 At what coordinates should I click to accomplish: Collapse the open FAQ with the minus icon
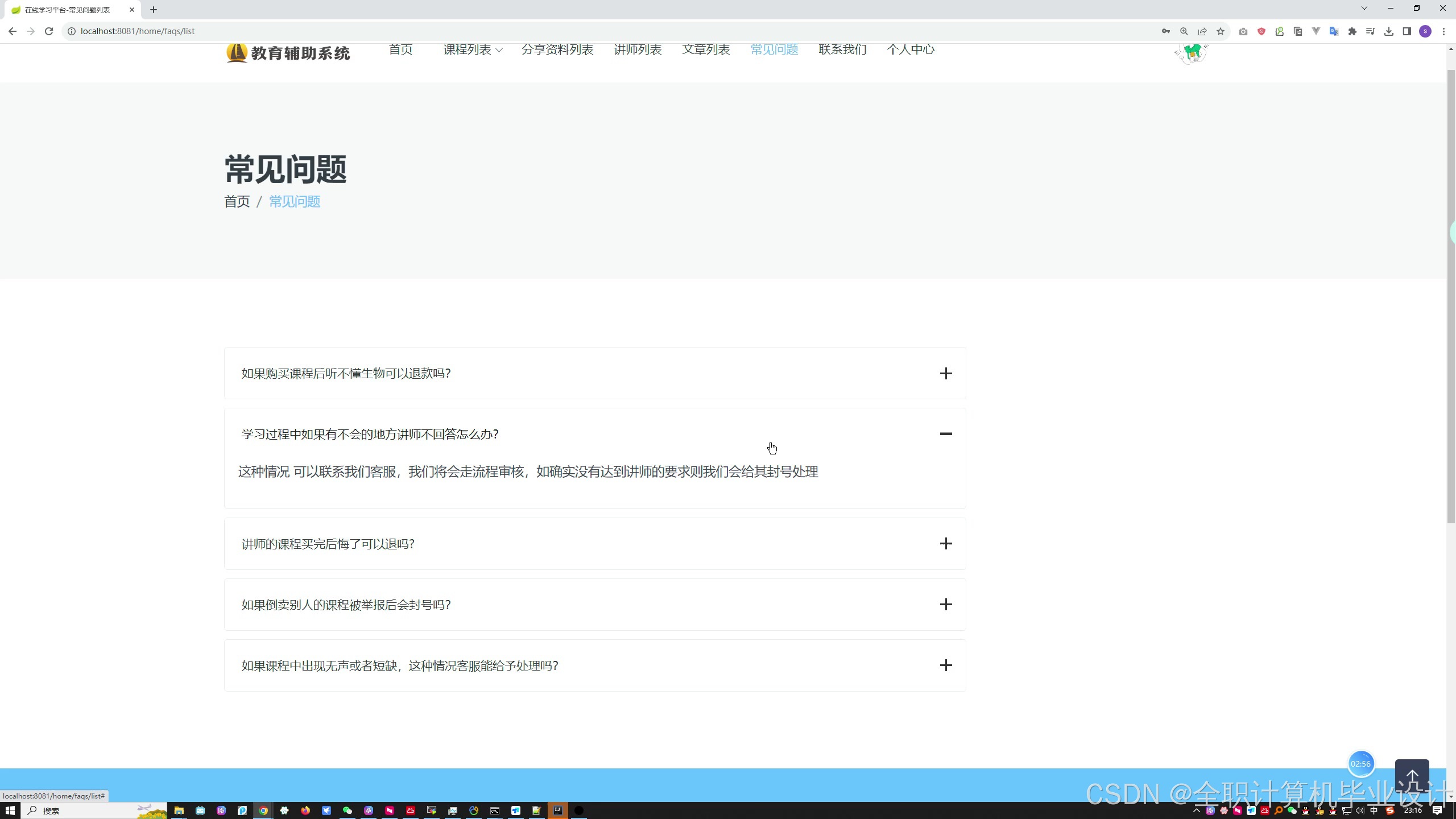pyautogui.click(x=945, y=434)
